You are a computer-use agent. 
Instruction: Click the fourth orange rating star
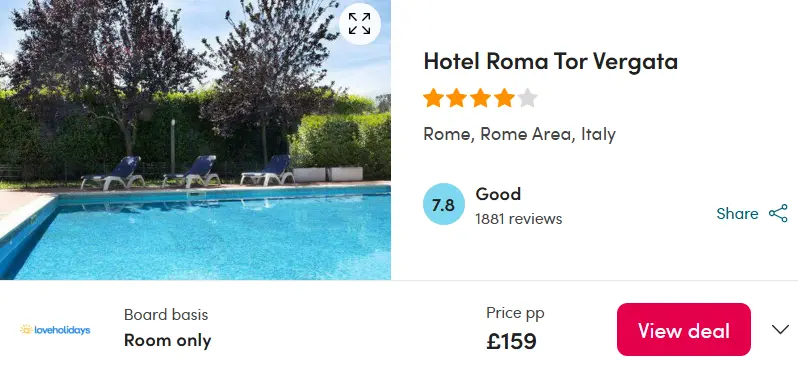coord(504,98)
